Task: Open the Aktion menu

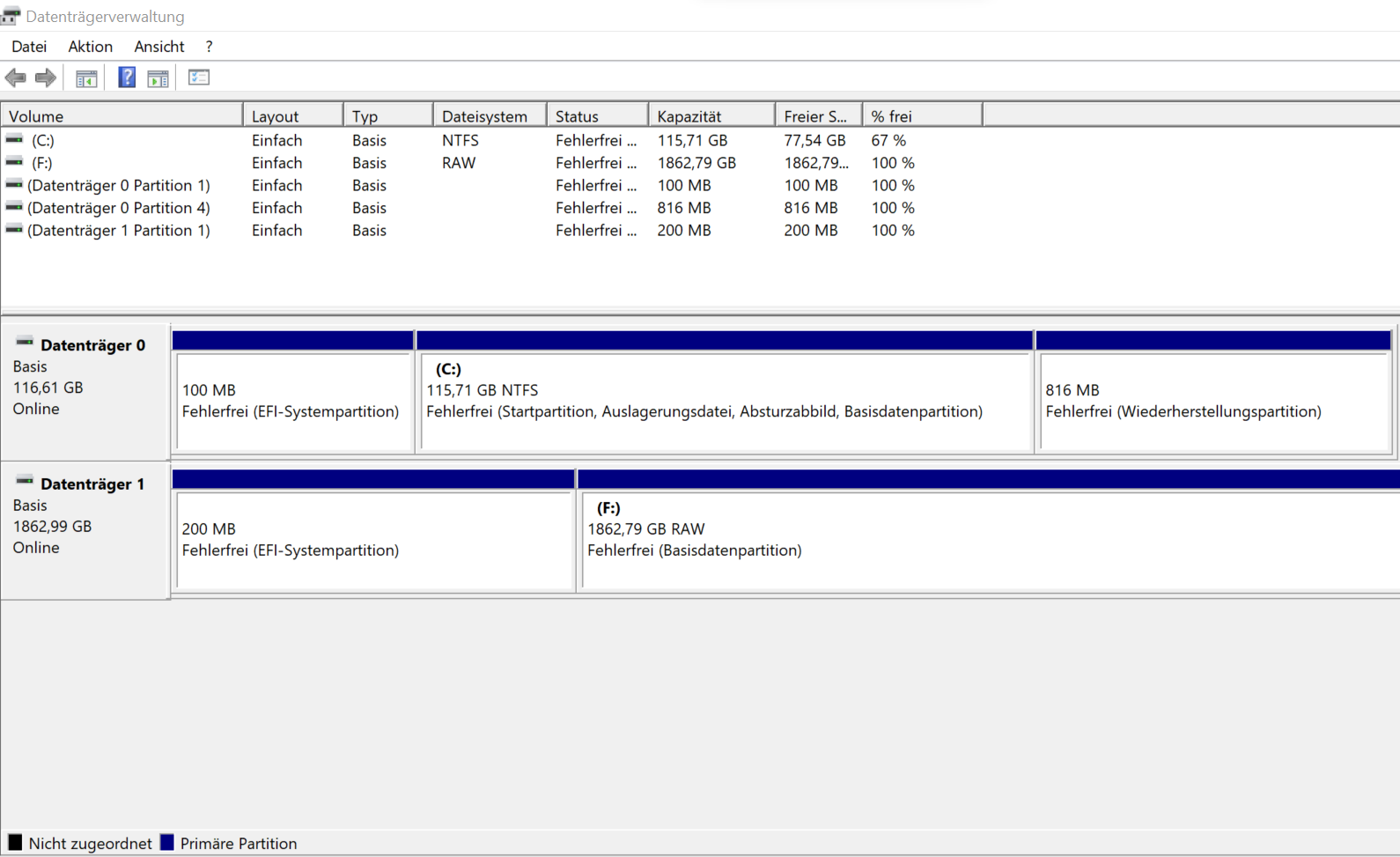Action: point(90,47)
